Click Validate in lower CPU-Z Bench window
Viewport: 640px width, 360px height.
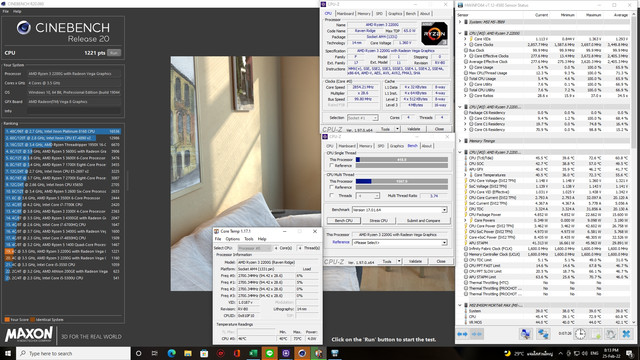coord(416,261)
